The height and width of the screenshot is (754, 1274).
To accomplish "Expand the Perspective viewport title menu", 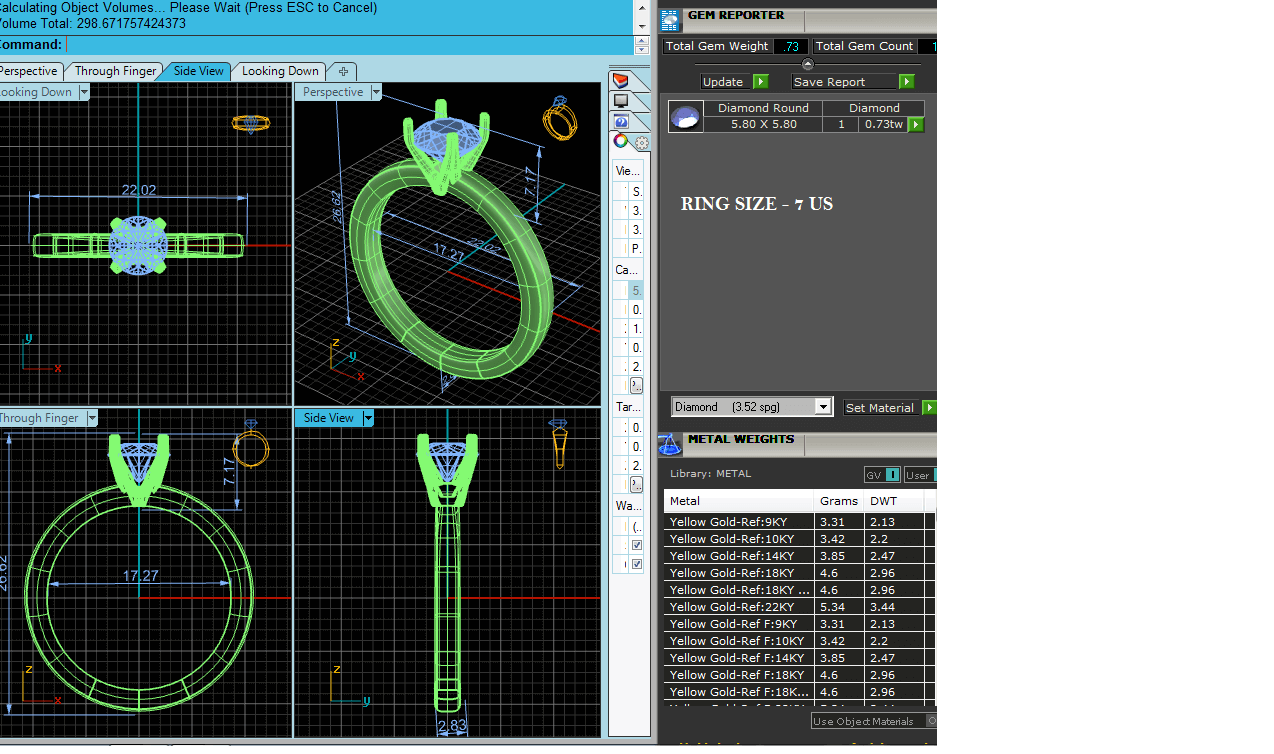I will coord(376,92).
